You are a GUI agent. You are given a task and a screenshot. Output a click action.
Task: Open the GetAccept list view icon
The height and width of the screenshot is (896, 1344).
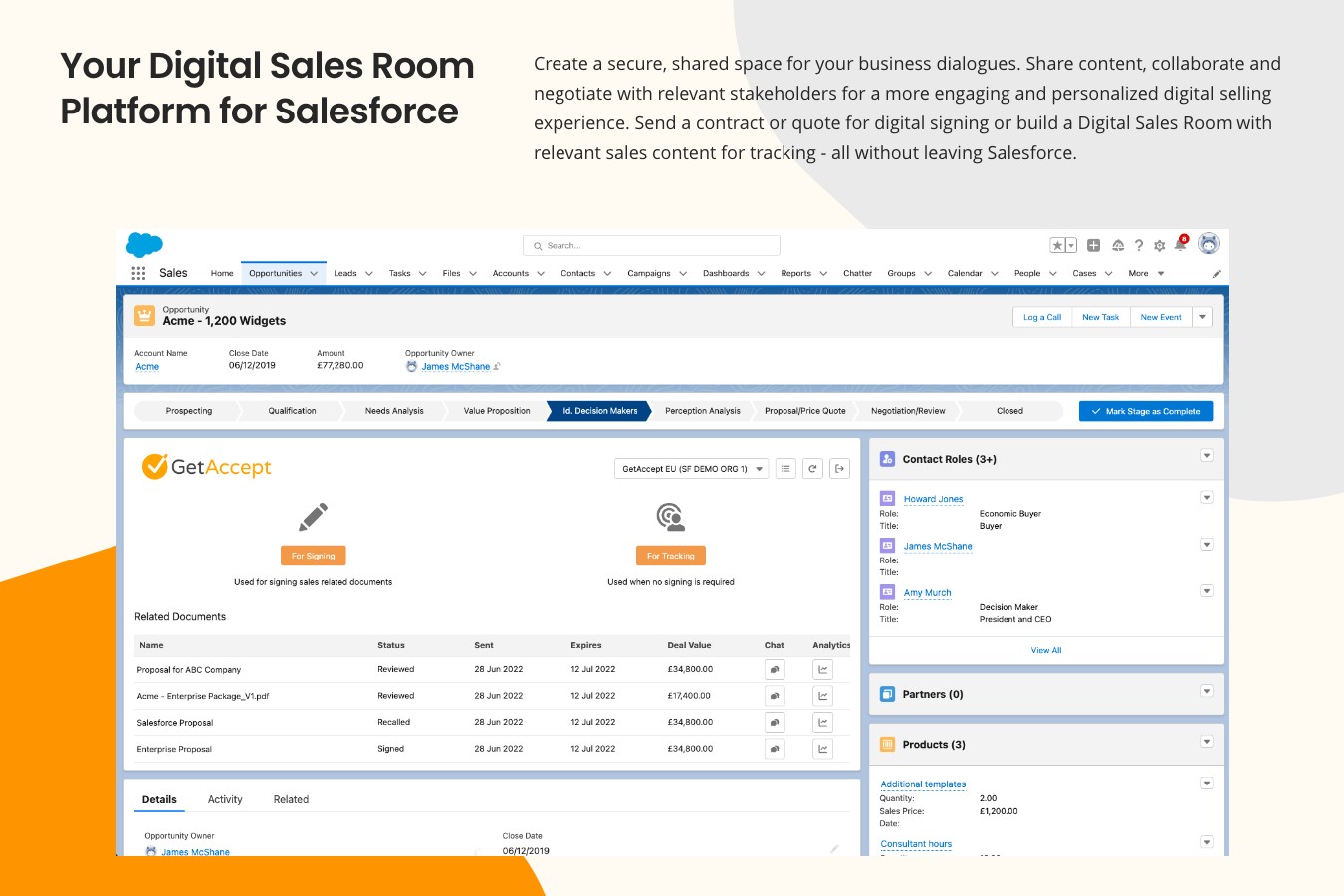coord(785,469)
